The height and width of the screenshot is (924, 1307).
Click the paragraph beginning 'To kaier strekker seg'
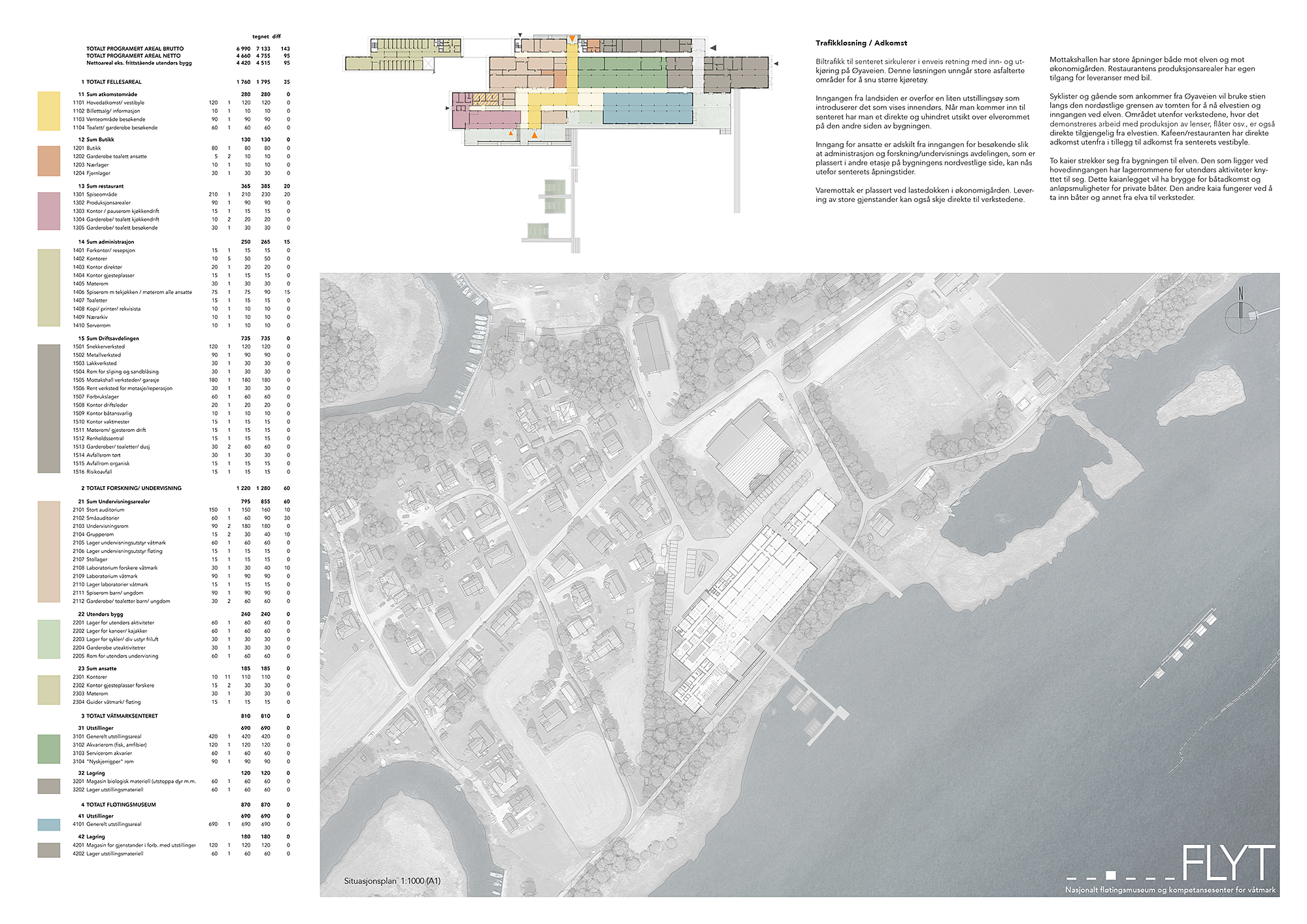click(x=1161, y=179)
